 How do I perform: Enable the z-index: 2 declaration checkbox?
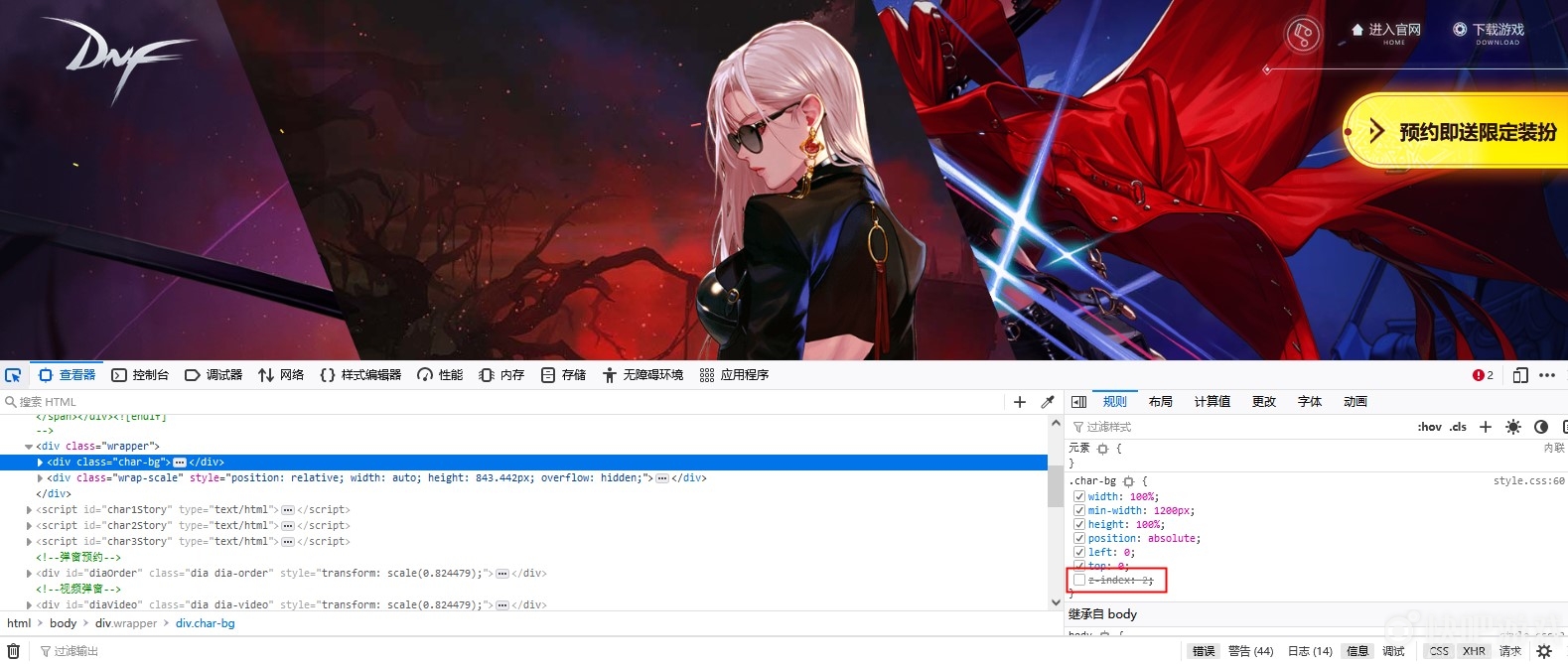tap(1079, 581)
